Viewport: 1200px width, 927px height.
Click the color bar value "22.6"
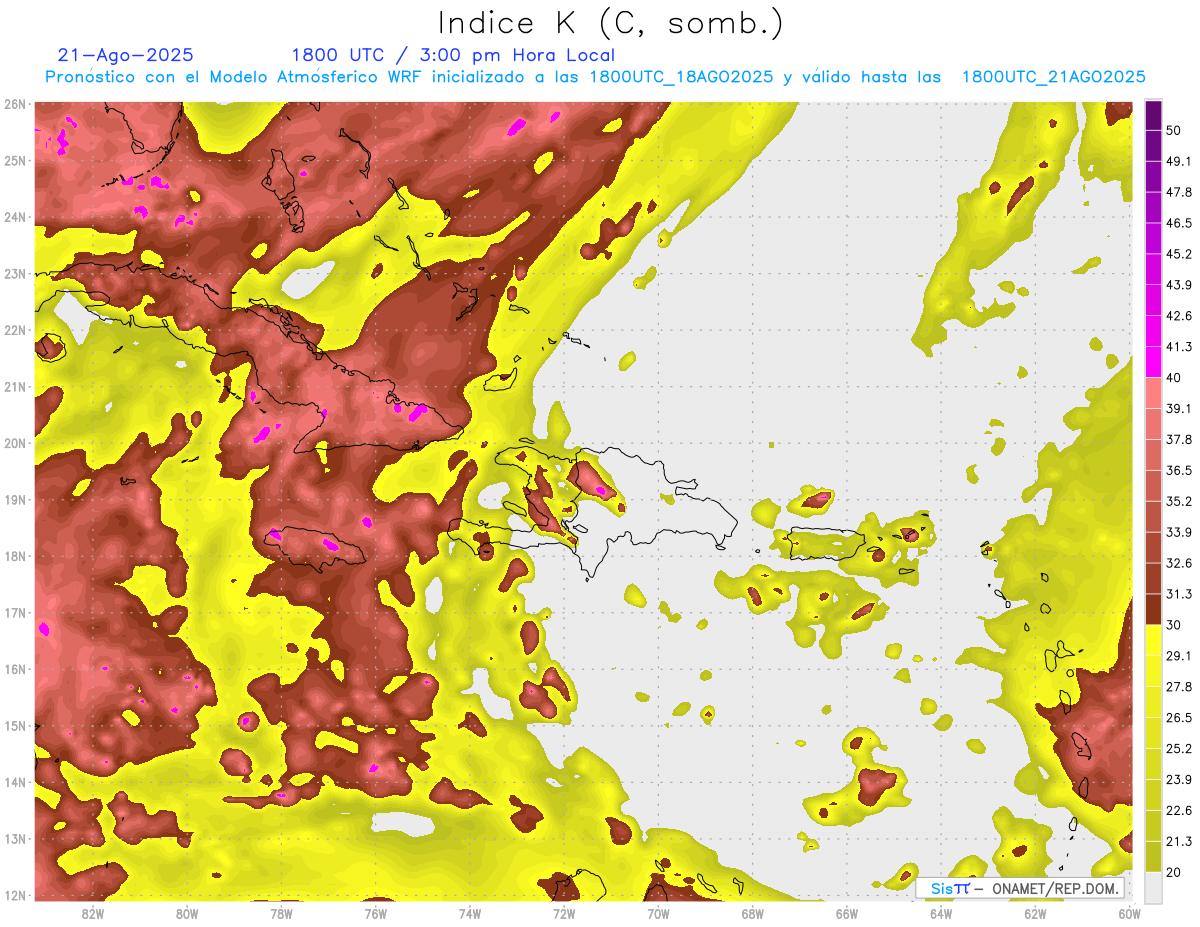click(x=1180, y=810)
